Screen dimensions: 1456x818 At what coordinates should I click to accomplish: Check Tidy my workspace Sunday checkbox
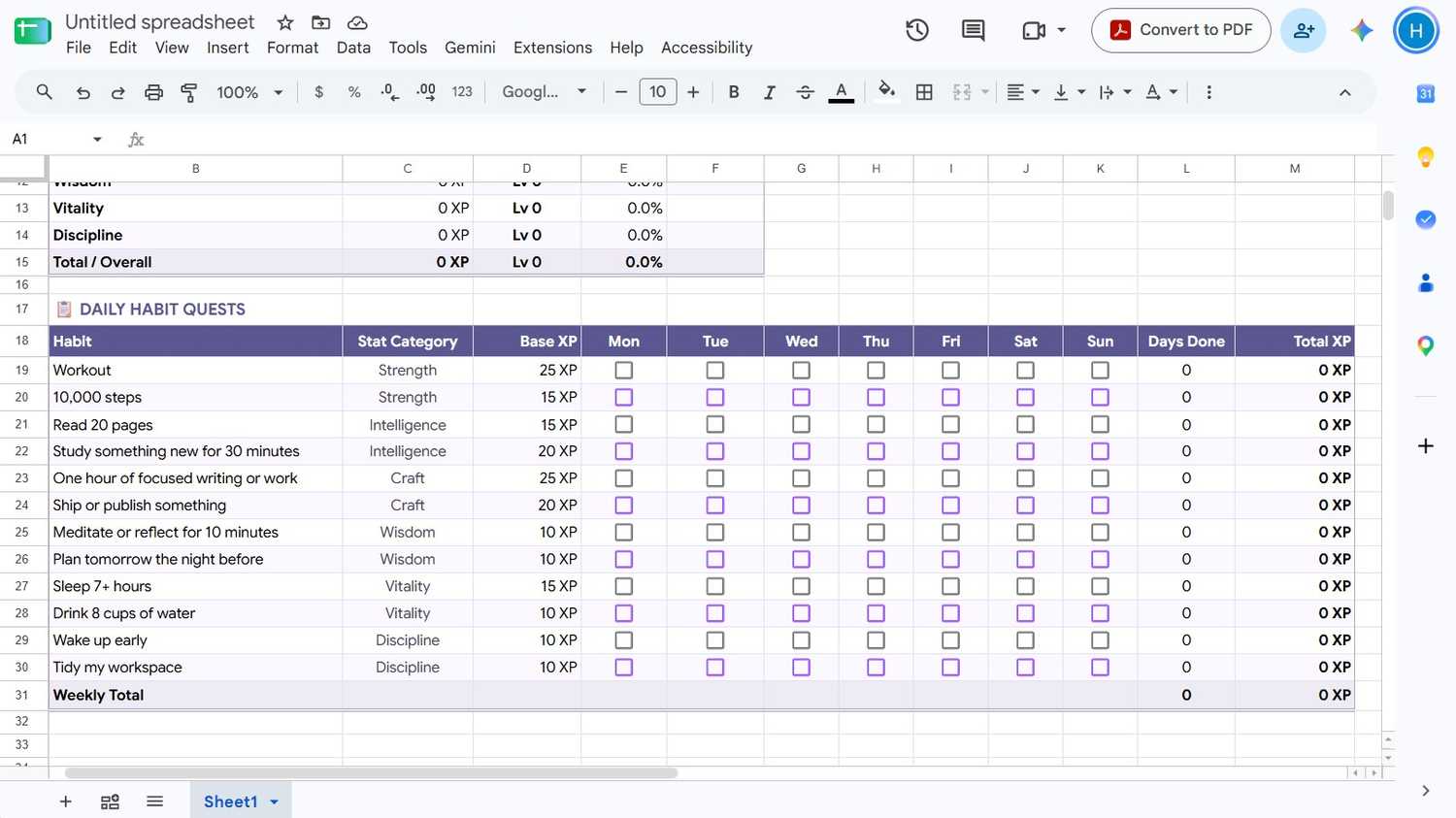[x=1100, y=668]
